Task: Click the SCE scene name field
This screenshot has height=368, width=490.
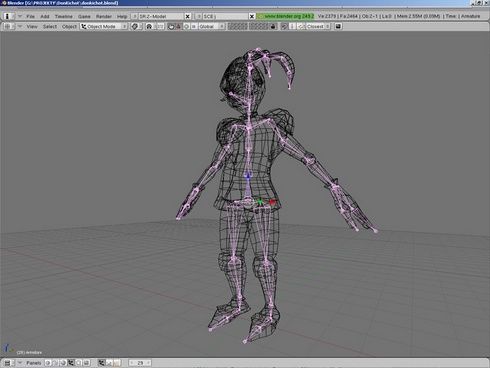Action: coord(225,16)
